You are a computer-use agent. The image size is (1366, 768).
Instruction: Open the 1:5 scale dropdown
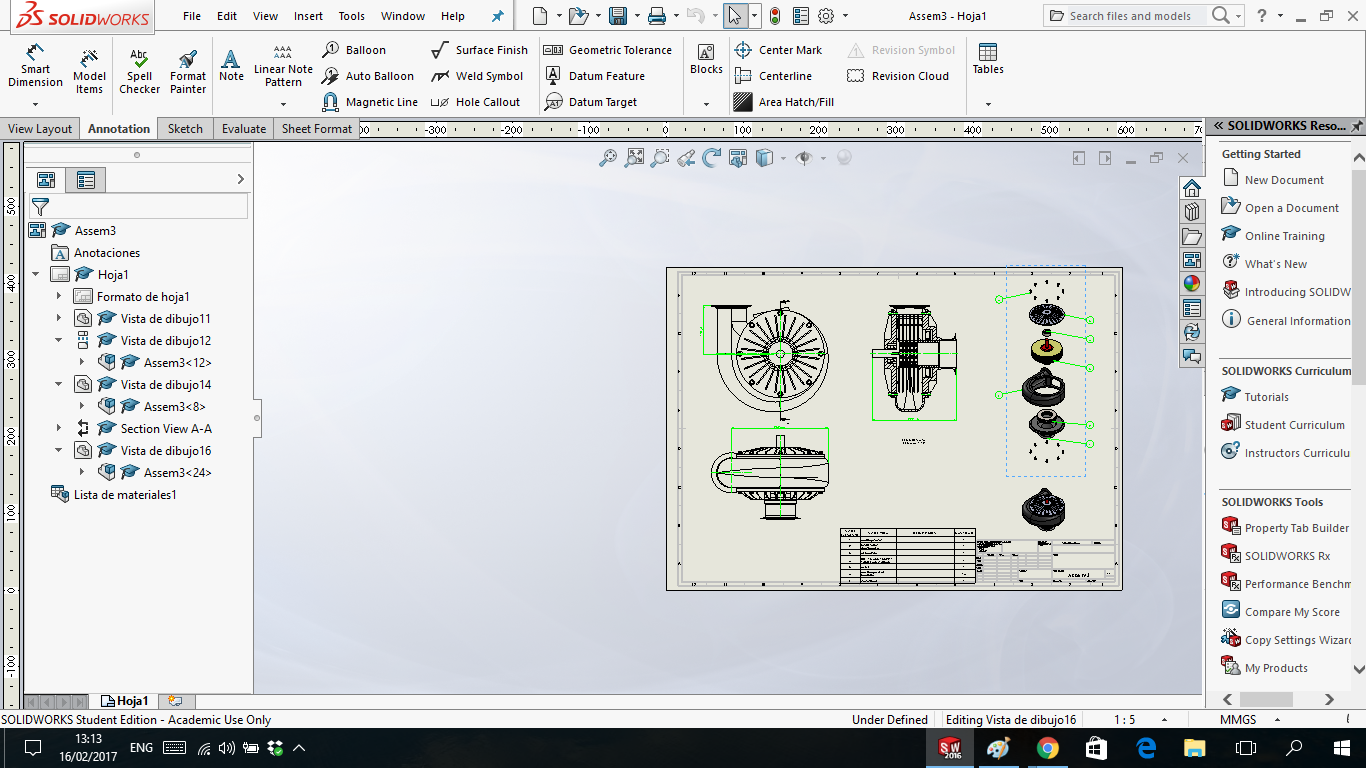tap(1163, 718)
